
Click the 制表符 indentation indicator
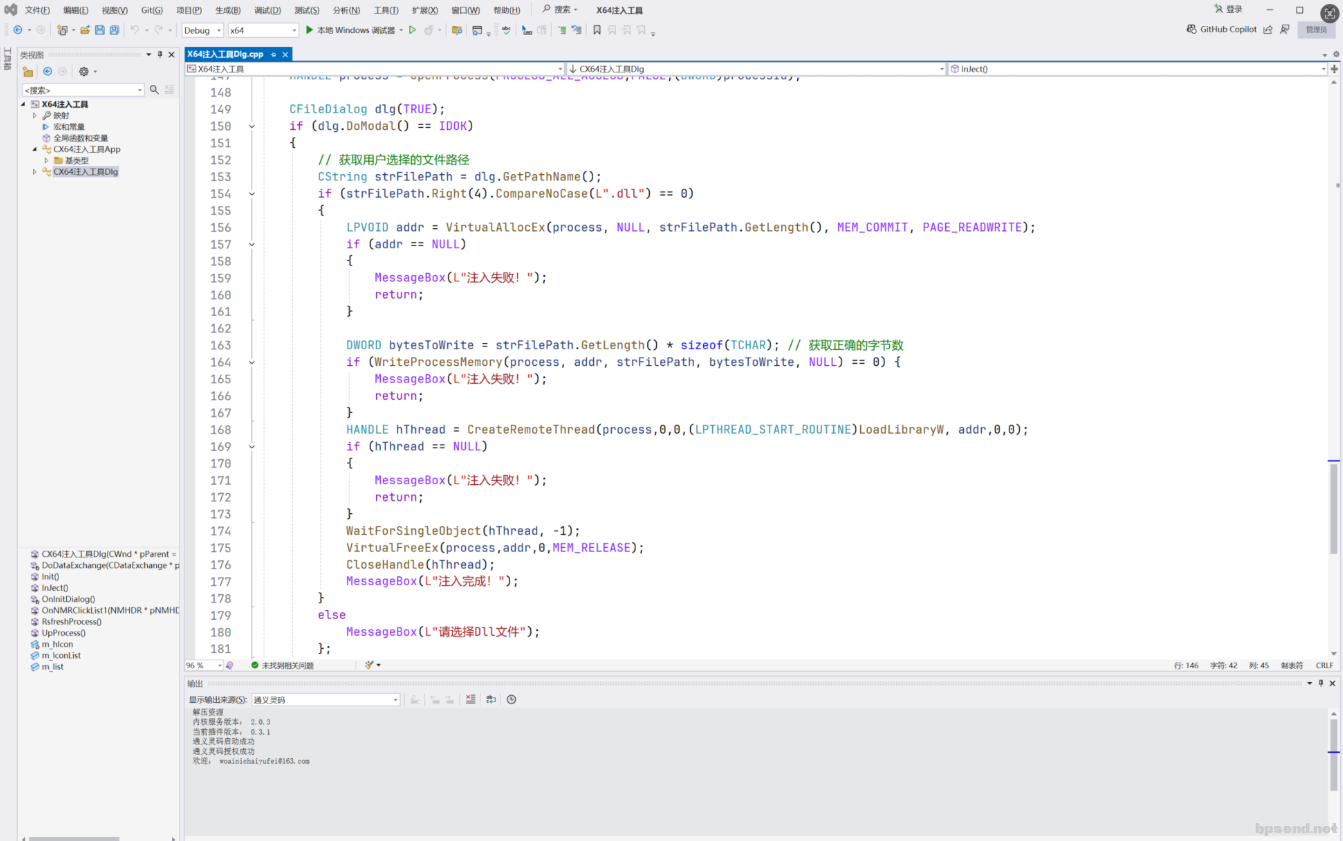[1292, 665]
